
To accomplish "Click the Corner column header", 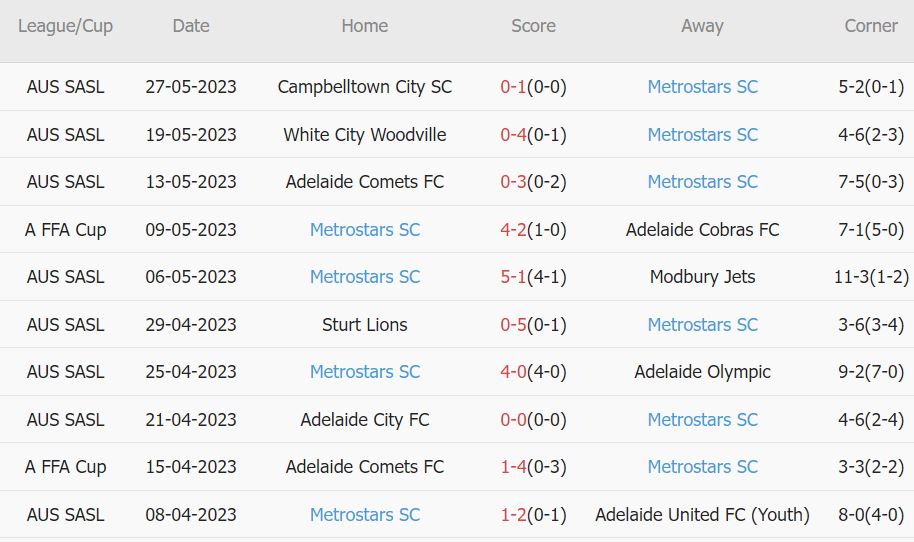I will pyautogui.click(x=870, y=27).
